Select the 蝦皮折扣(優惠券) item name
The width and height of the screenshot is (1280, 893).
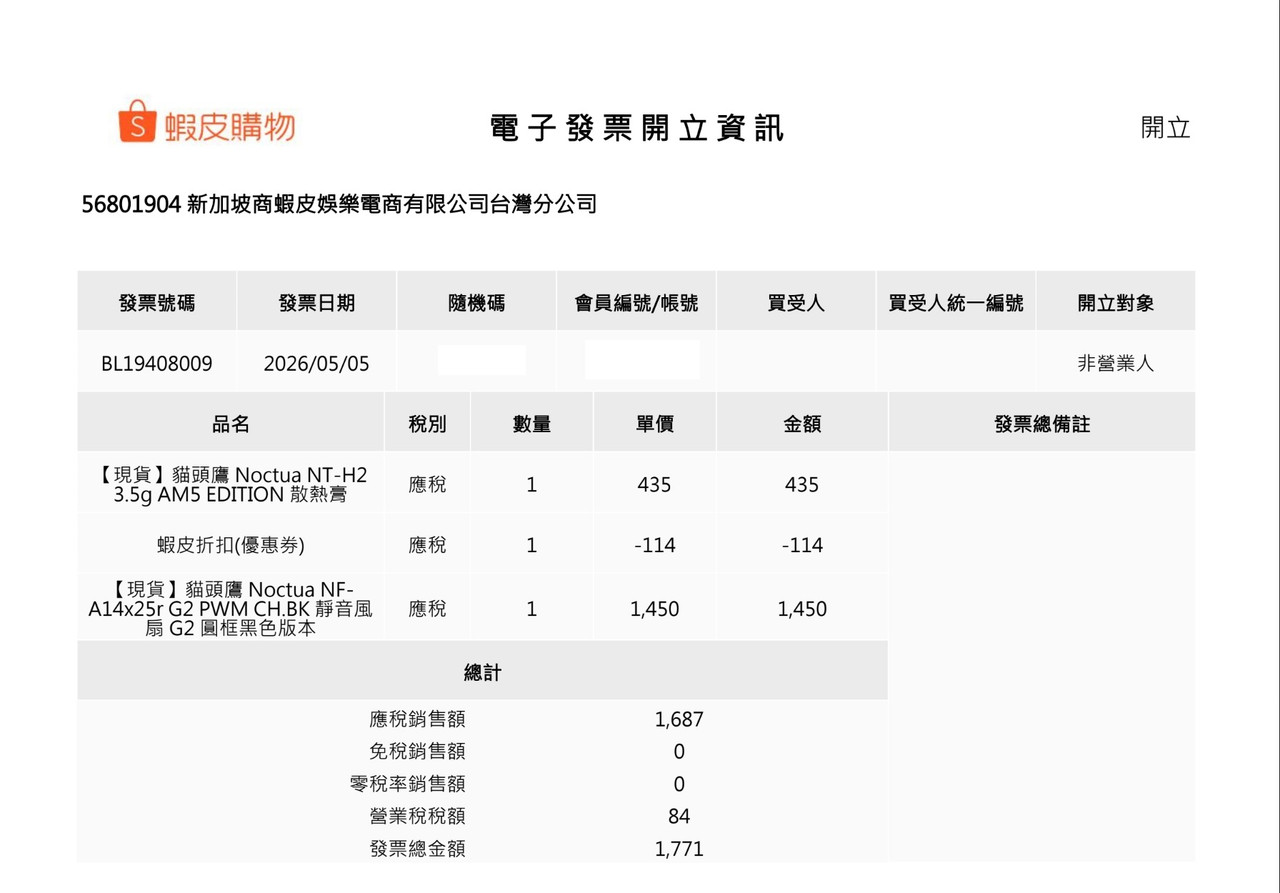pyautogui.click(x=231, y=545)
